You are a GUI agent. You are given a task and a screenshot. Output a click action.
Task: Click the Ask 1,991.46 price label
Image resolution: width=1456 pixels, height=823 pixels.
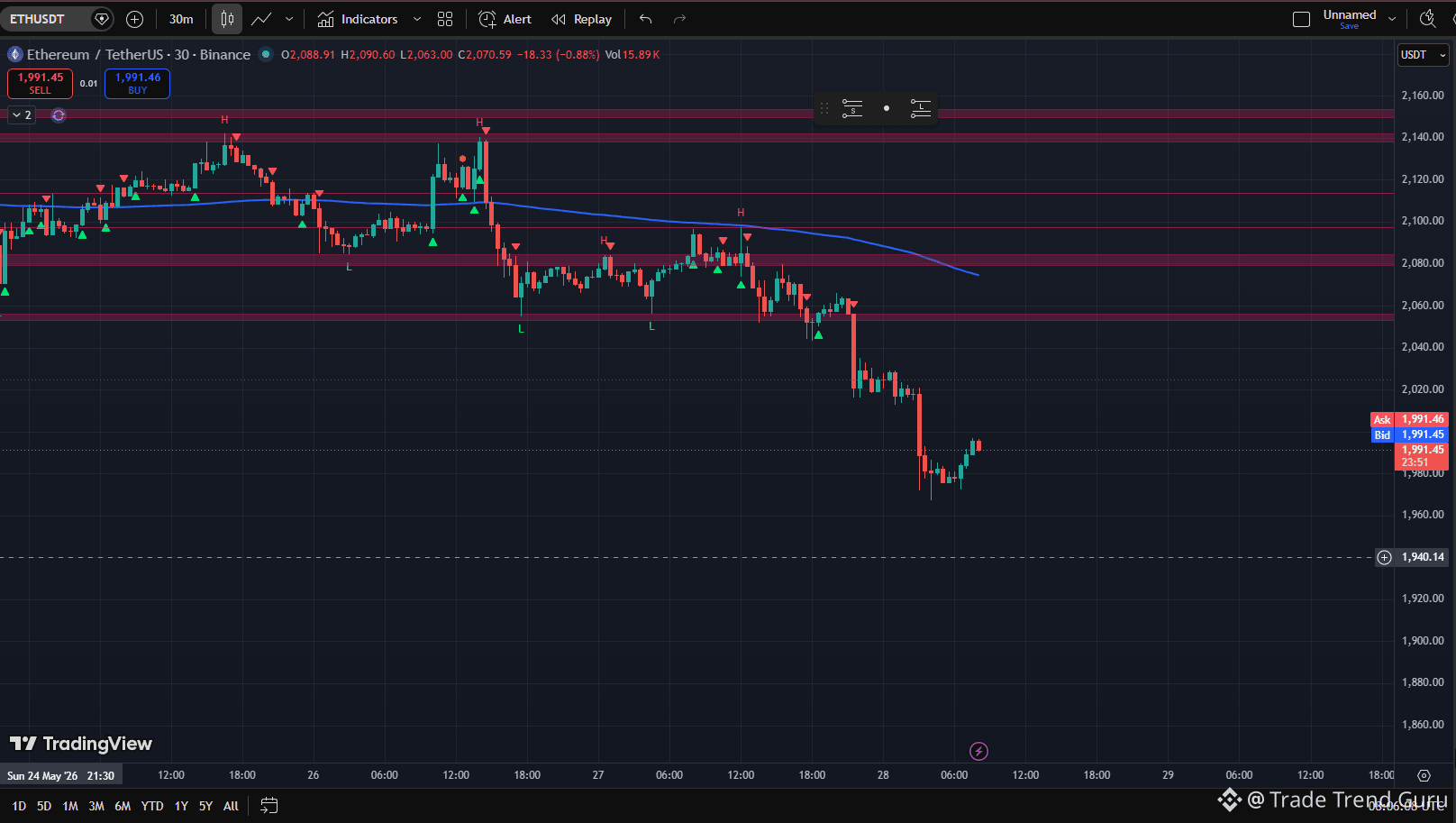click(1409, 419)
